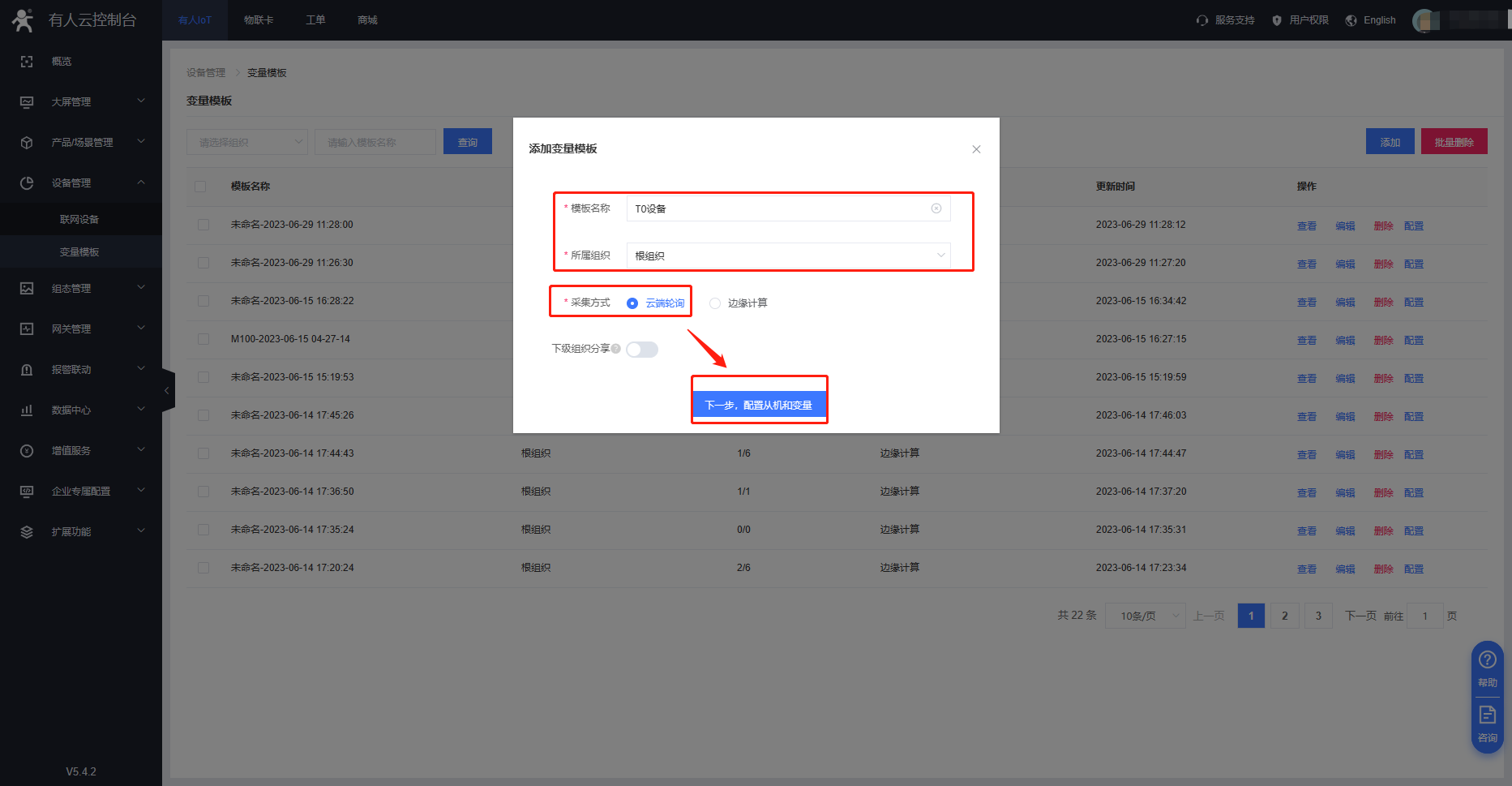Open the 10 items per page dropdown

[x=1145, y=616]
